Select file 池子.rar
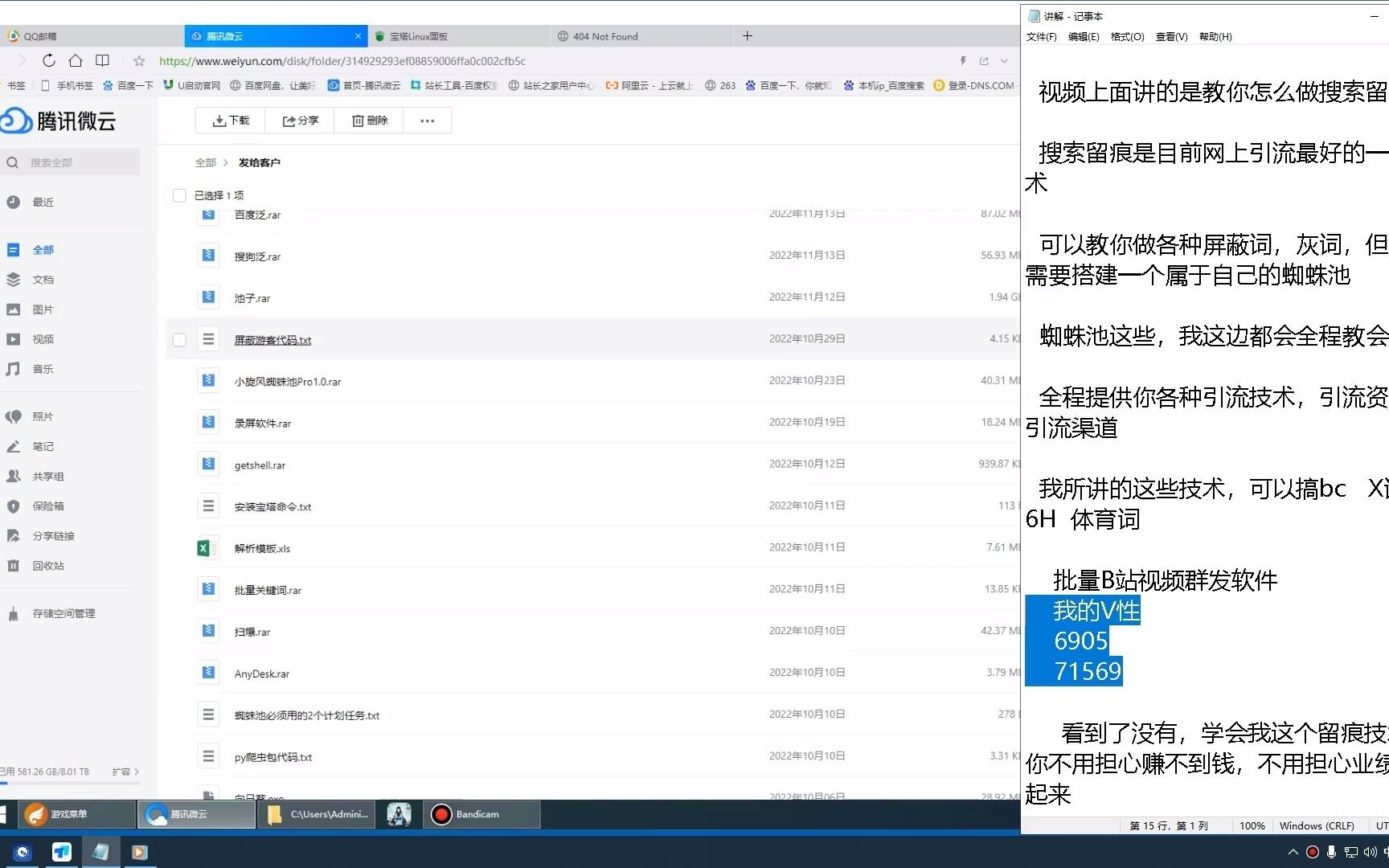Viewport: 1389px width, 868px height. point(252,298)
